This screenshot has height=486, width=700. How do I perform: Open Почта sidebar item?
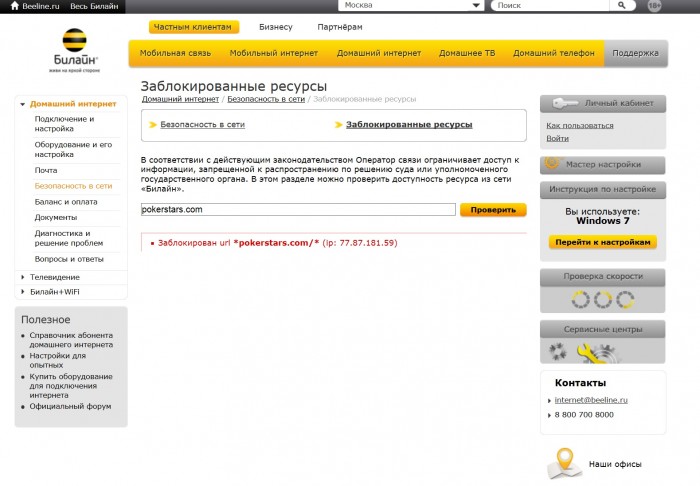coord(46,170)
